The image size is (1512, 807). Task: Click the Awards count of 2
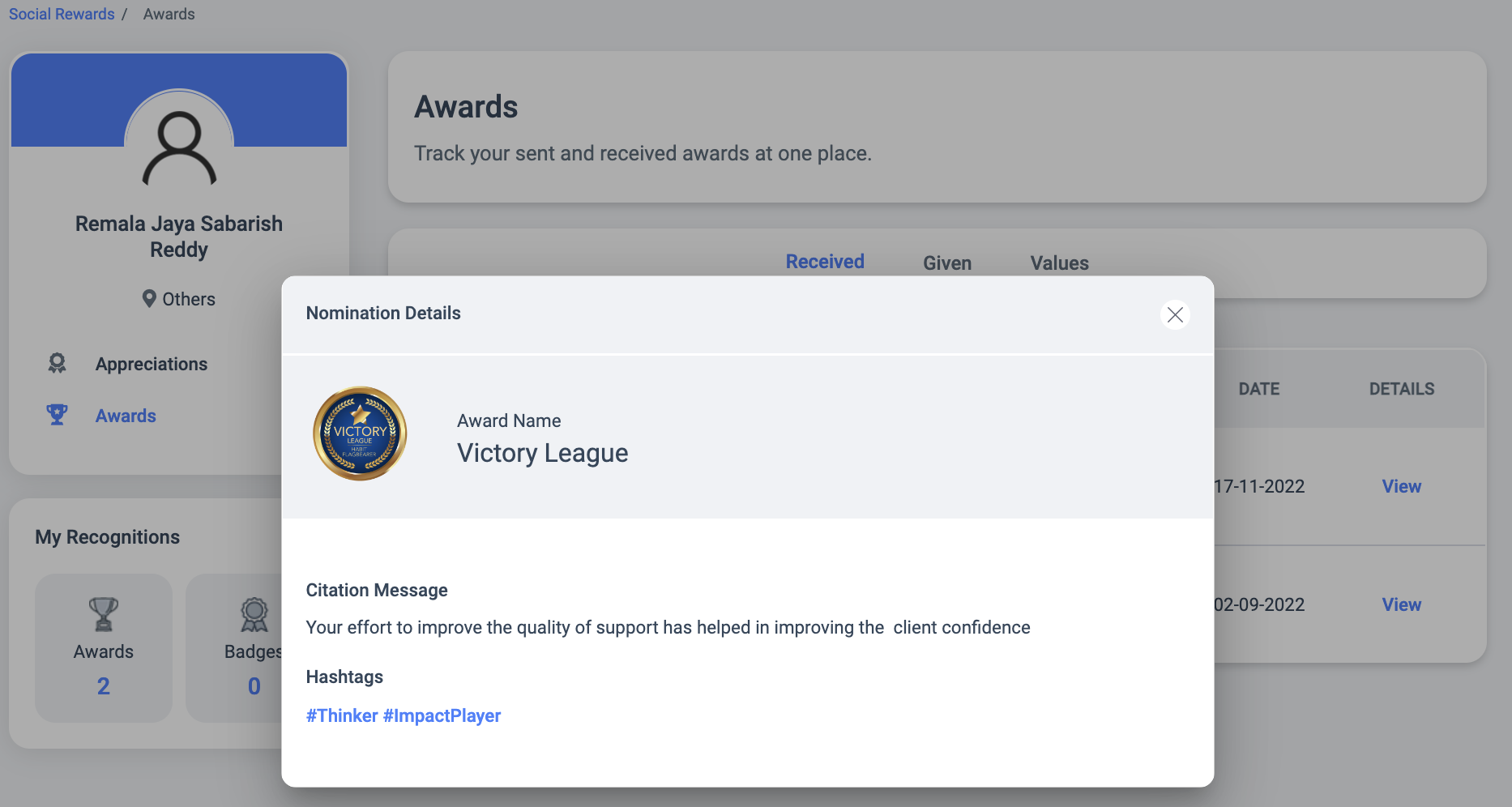(104, 686)
